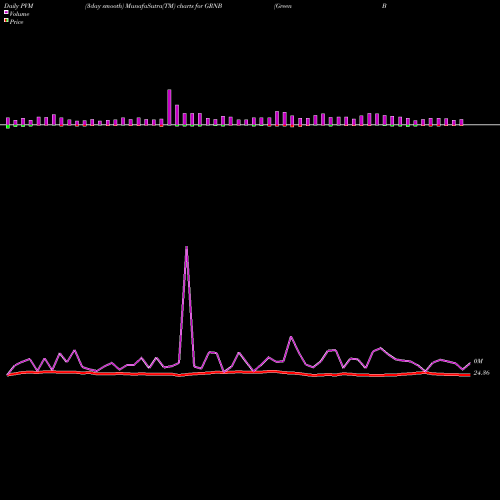The width and height of the screenshot is (500, 500).
Task: Click the highest peak of the magenta volume line
Action: point(186,247)
